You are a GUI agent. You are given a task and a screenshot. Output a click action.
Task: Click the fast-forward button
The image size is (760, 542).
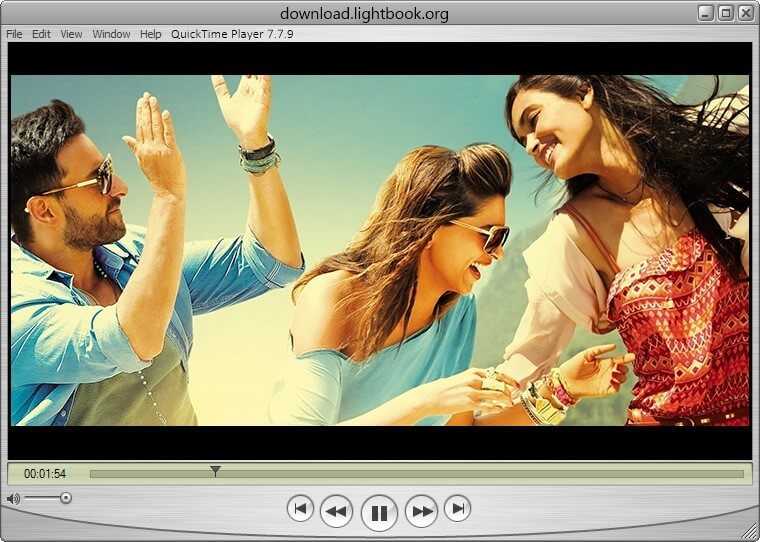[421, 511]
